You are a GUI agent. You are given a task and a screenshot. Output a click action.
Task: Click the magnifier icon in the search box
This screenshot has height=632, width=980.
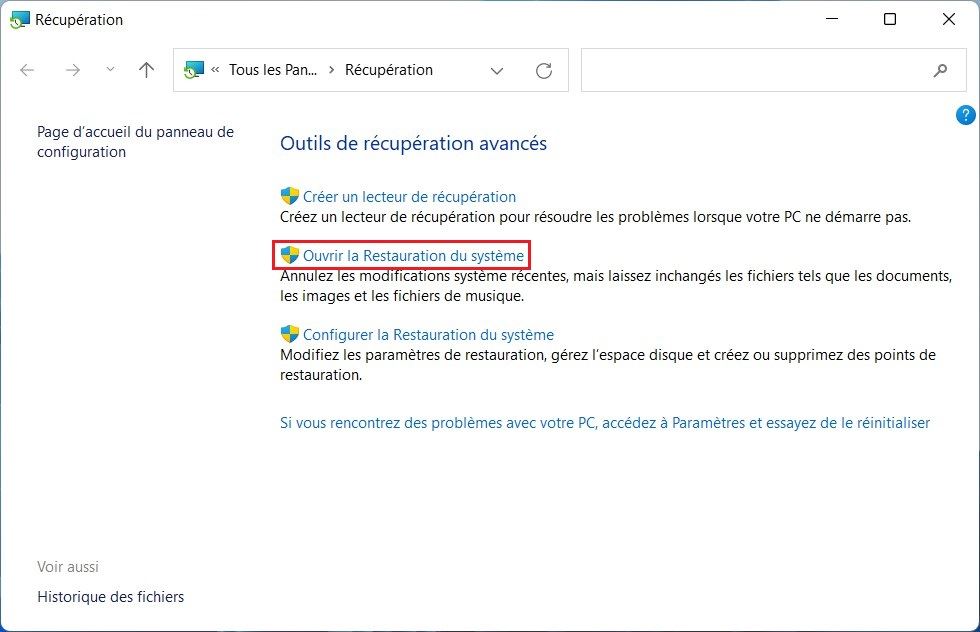click(x=940, y=70)
